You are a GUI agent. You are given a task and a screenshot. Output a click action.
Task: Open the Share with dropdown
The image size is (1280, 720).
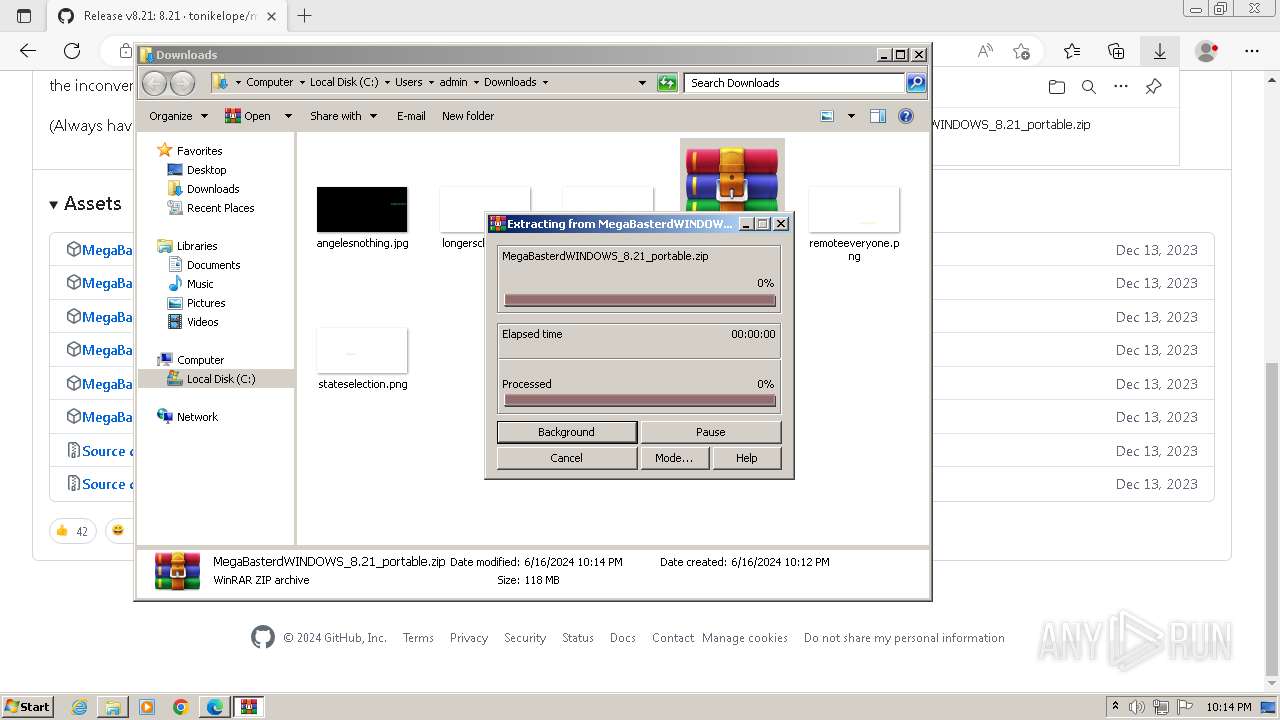point(344,116)
